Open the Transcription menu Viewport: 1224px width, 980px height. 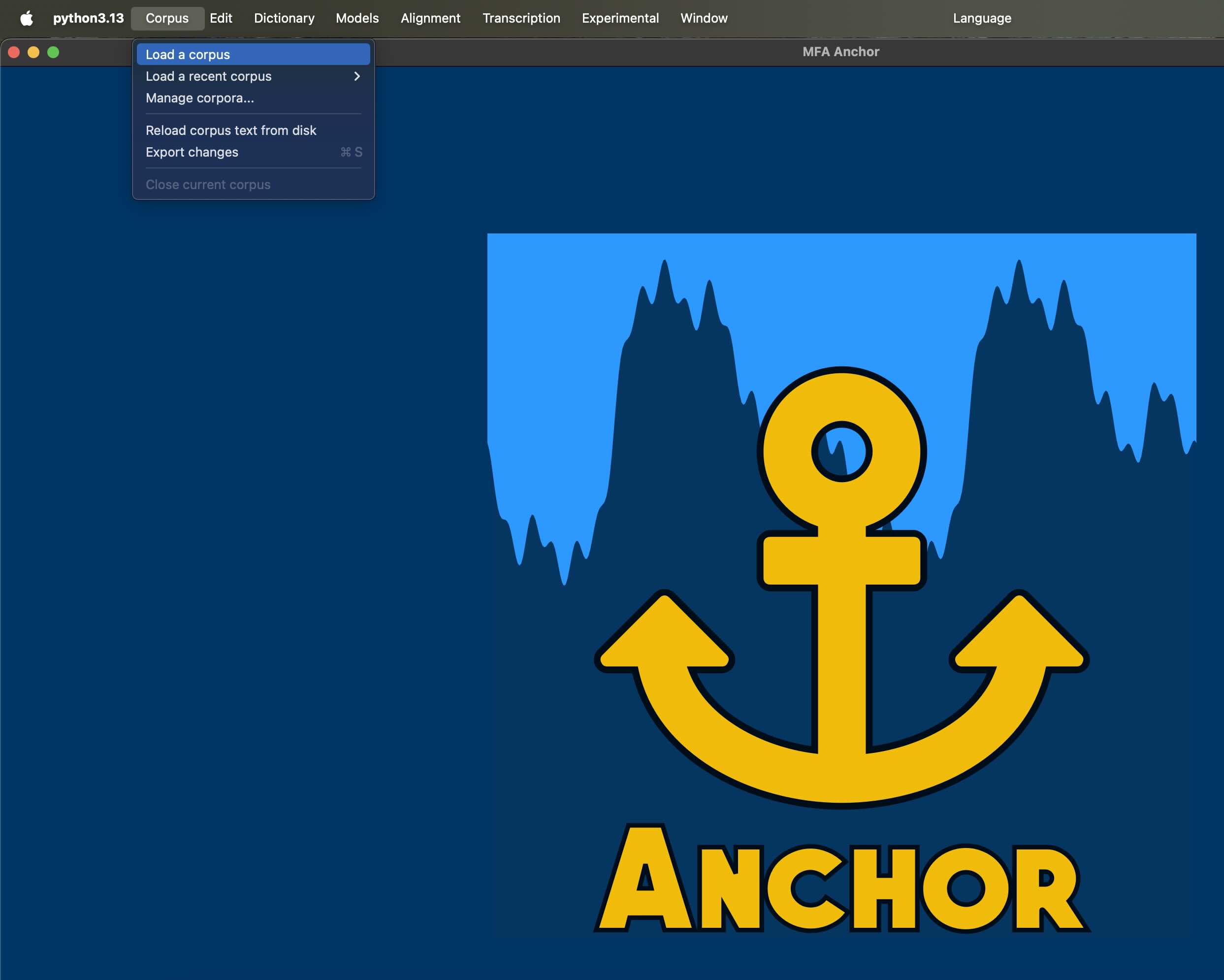521,18
